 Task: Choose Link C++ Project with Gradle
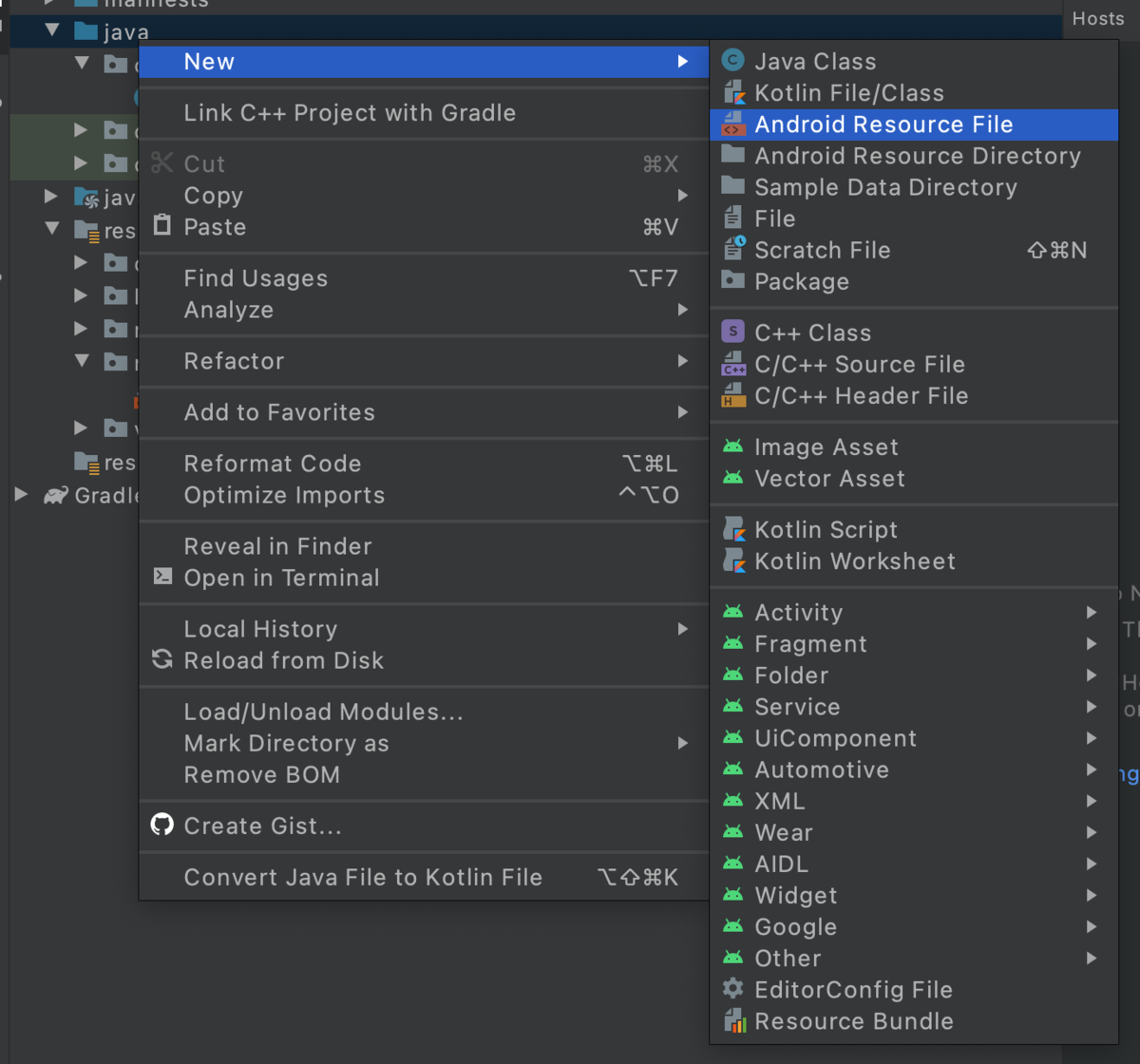click(x=424, y=112)
